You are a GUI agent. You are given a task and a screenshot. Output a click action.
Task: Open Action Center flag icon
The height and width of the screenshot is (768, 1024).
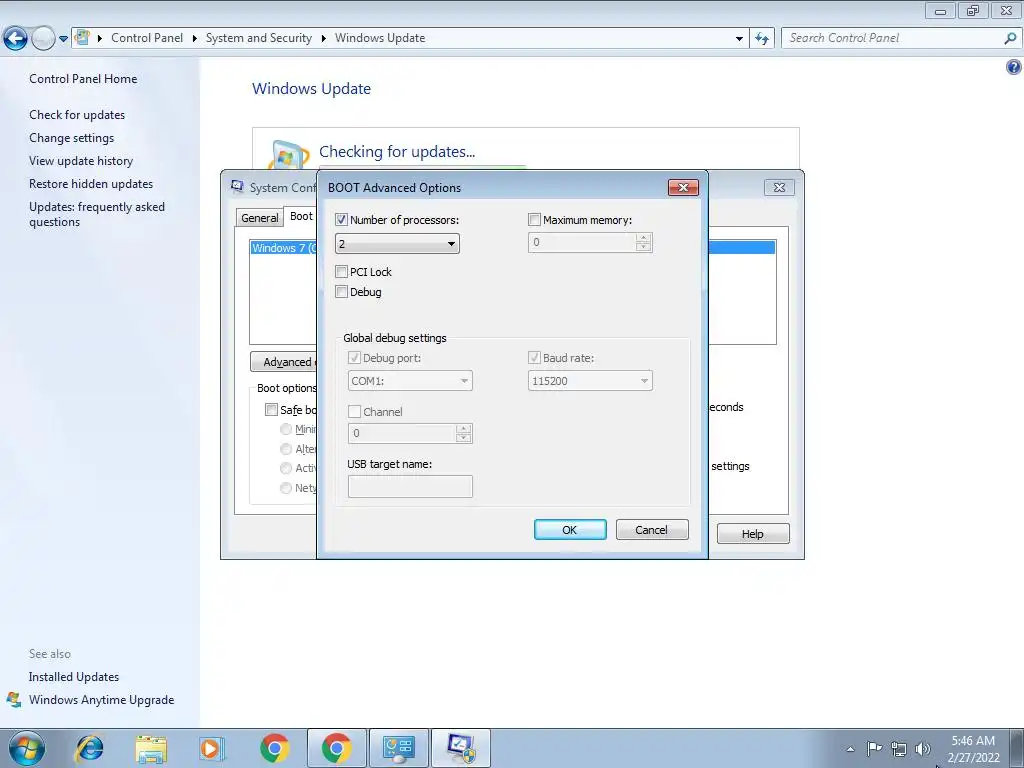[874, 748]
